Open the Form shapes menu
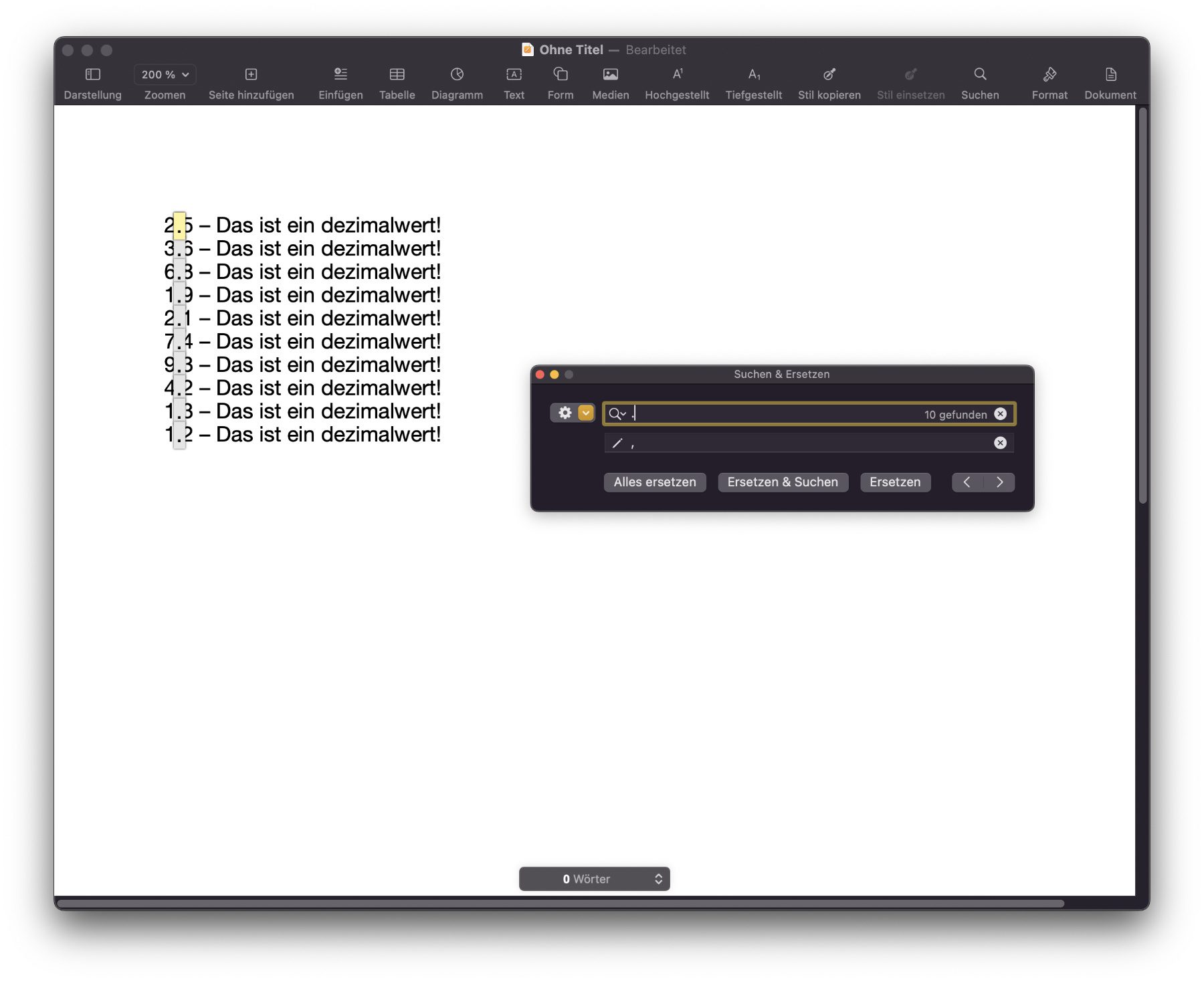Viewport: 1204px width, 982px height. [x=561, y=83]
